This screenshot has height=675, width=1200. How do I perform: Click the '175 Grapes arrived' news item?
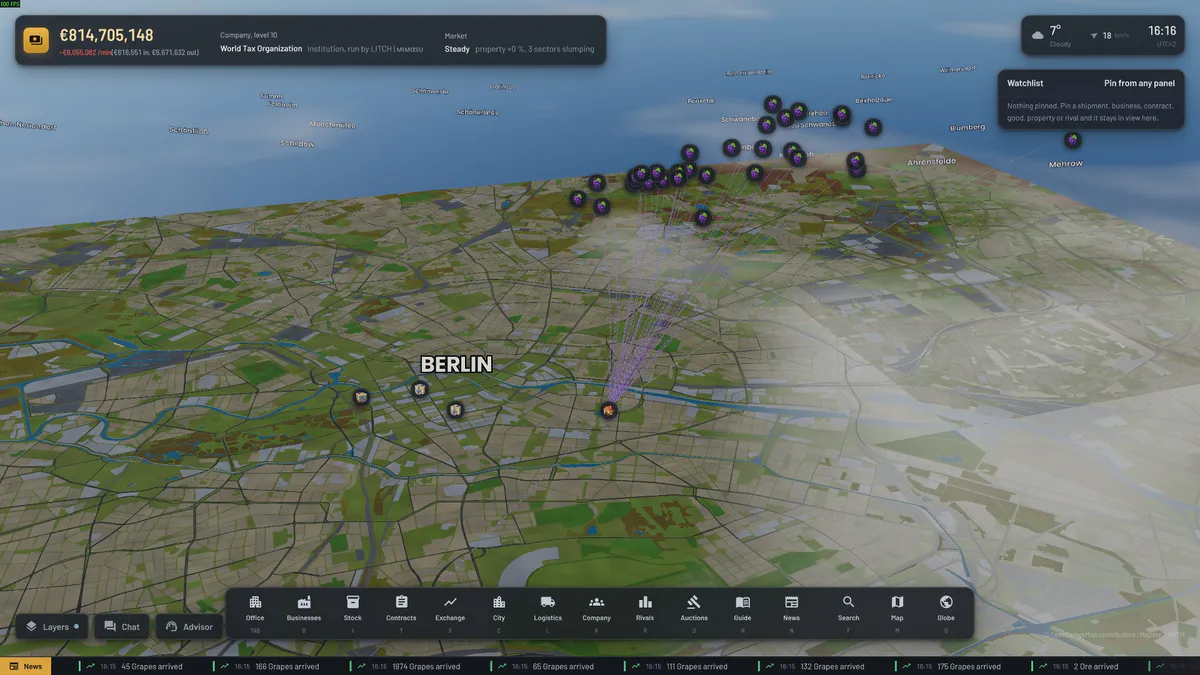[x=968, y=667]
